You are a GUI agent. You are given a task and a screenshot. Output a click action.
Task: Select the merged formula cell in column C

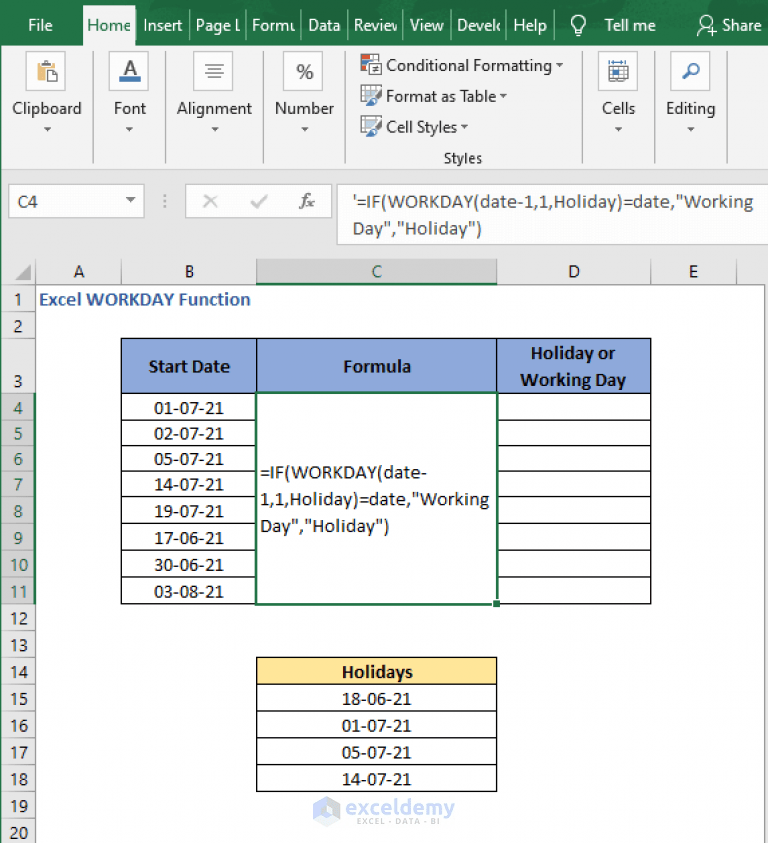coord(376,499)
